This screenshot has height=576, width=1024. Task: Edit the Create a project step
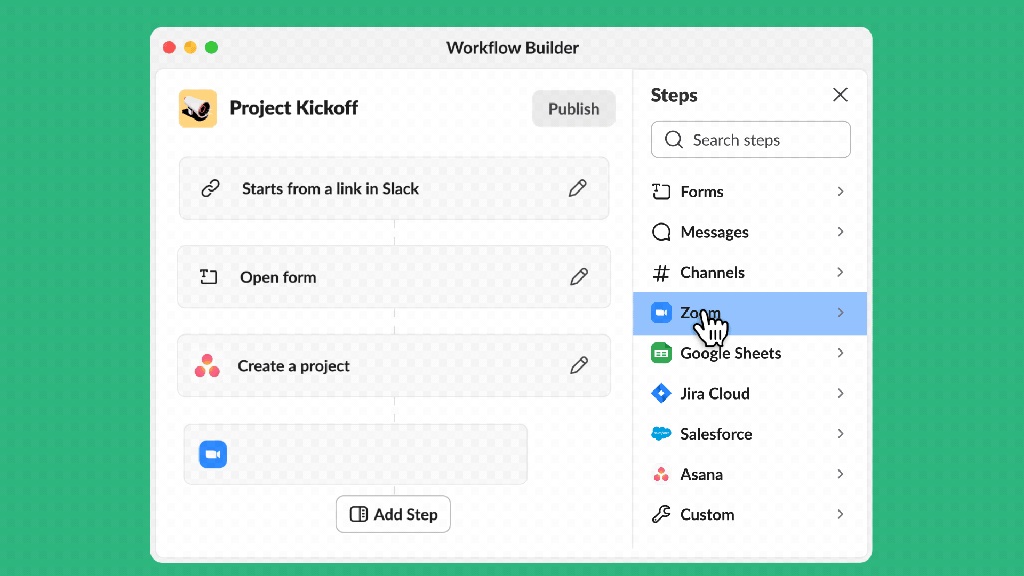coord(579,366)
